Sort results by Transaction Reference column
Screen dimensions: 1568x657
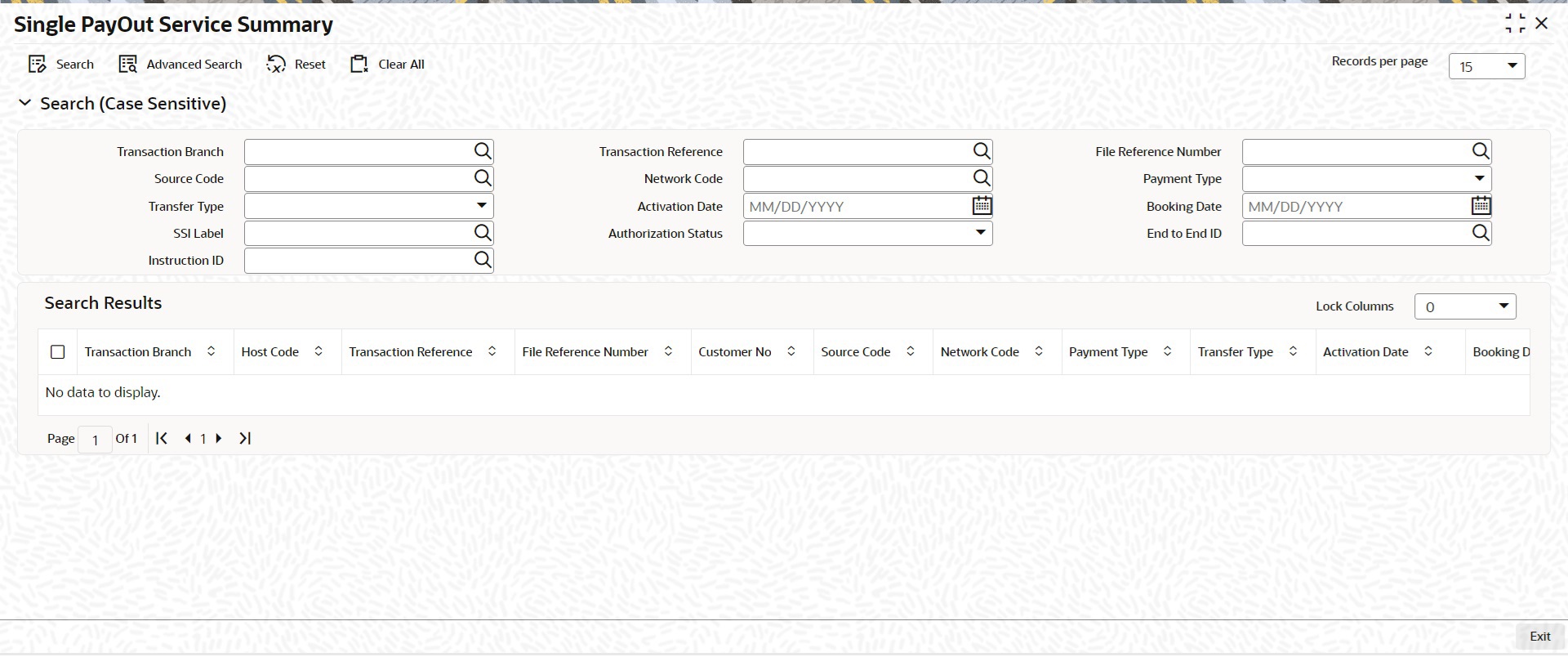point(492,351)
